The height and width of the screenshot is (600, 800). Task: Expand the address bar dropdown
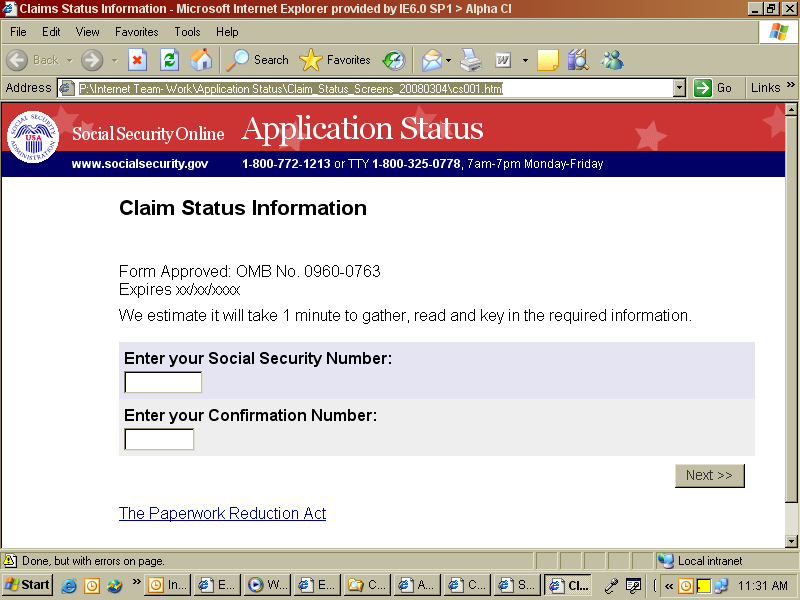click(x=679, y=88)
